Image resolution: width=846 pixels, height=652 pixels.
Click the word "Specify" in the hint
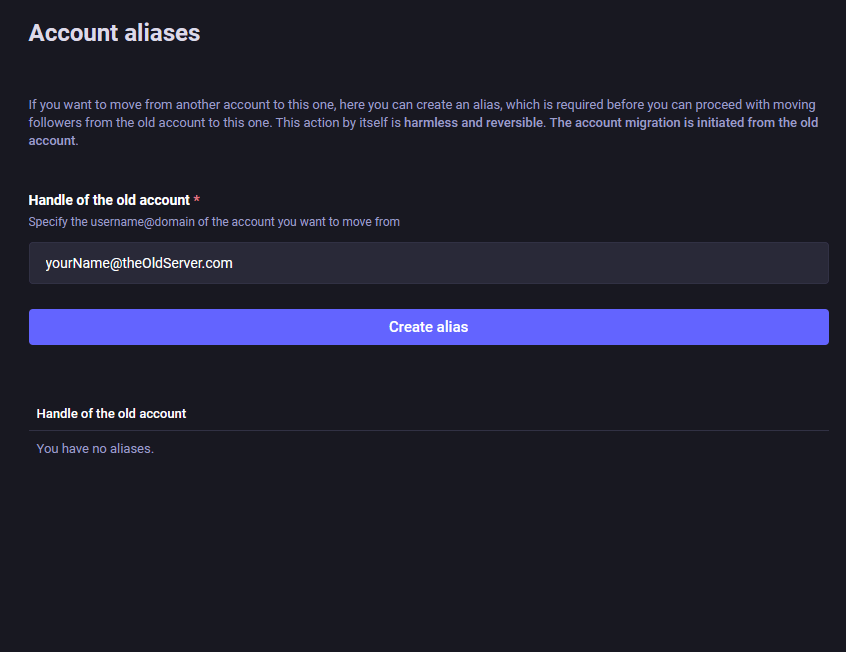point(48,222)
